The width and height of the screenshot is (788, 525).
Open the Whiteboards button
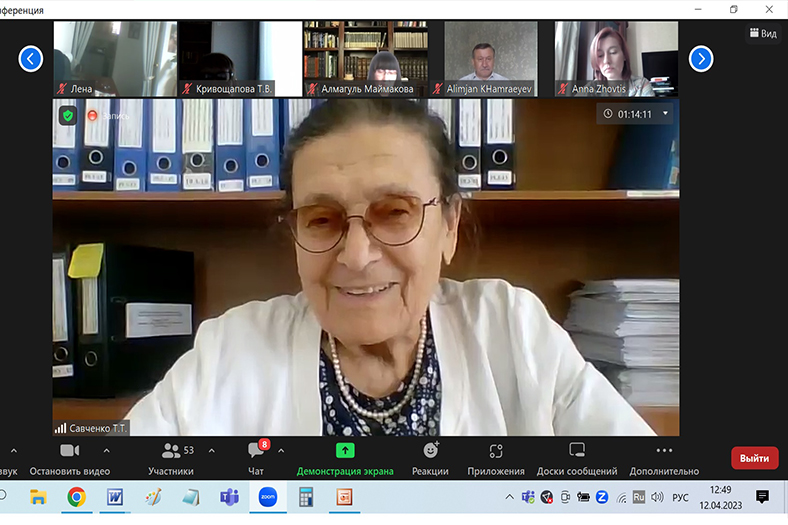[x=577, y=451]
